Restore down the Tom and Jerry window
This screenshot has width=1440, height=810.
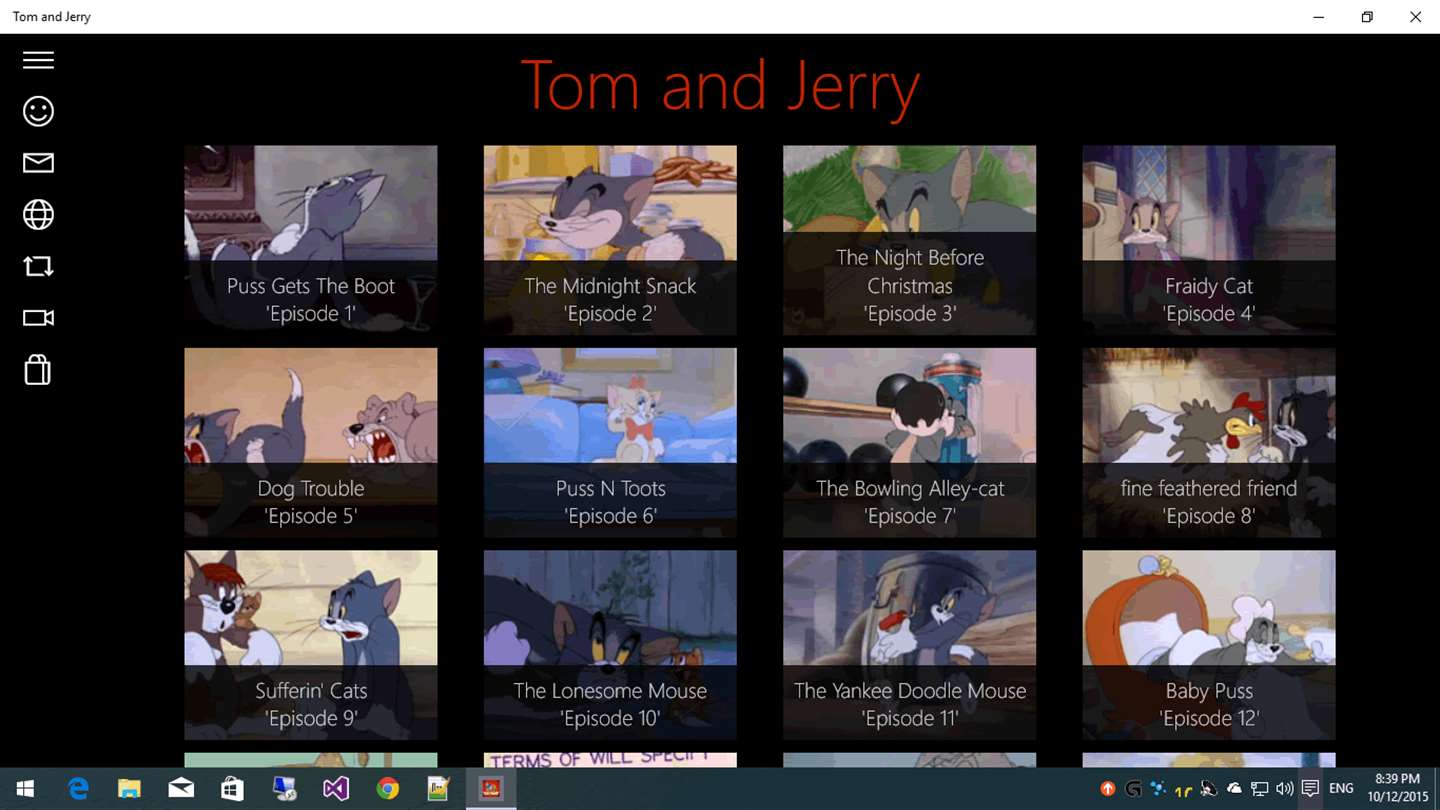pos(1367,17)
